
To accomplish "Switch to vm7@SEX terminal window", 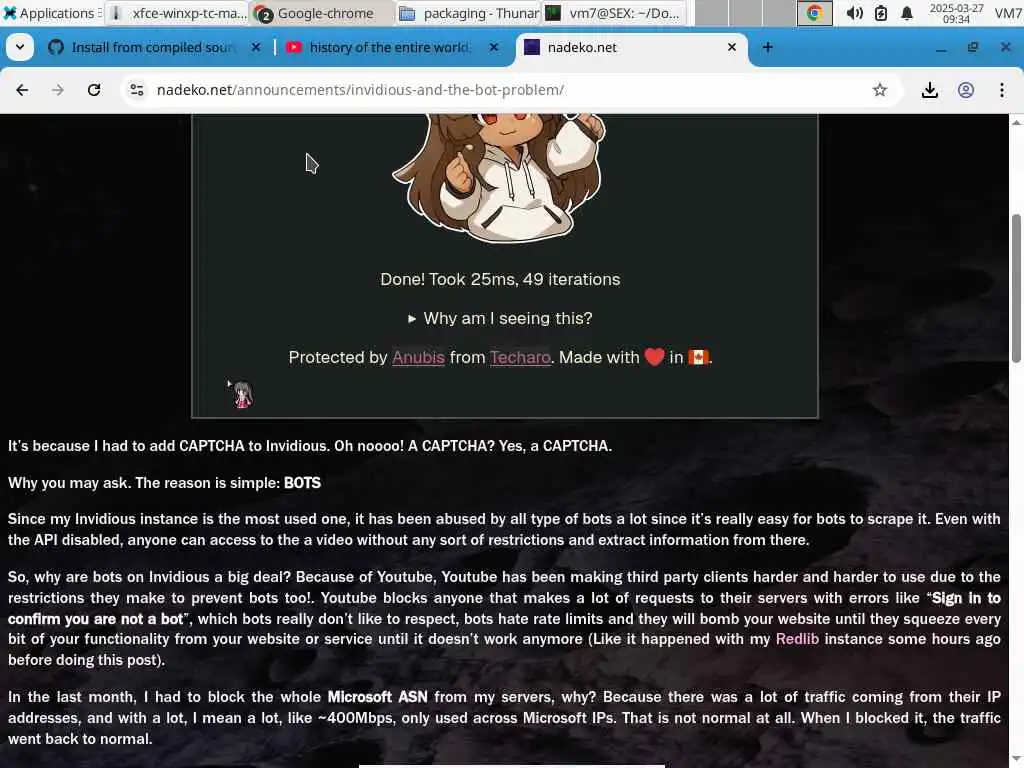I will click(615, 13).
